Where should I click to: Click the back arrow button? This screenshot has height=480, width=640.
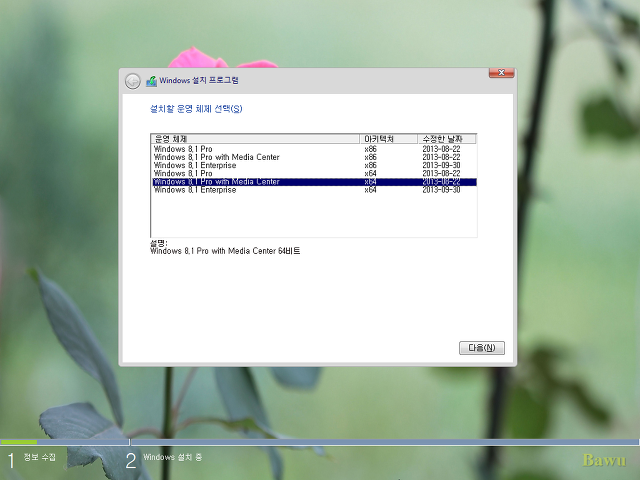(x=133, y=81)
